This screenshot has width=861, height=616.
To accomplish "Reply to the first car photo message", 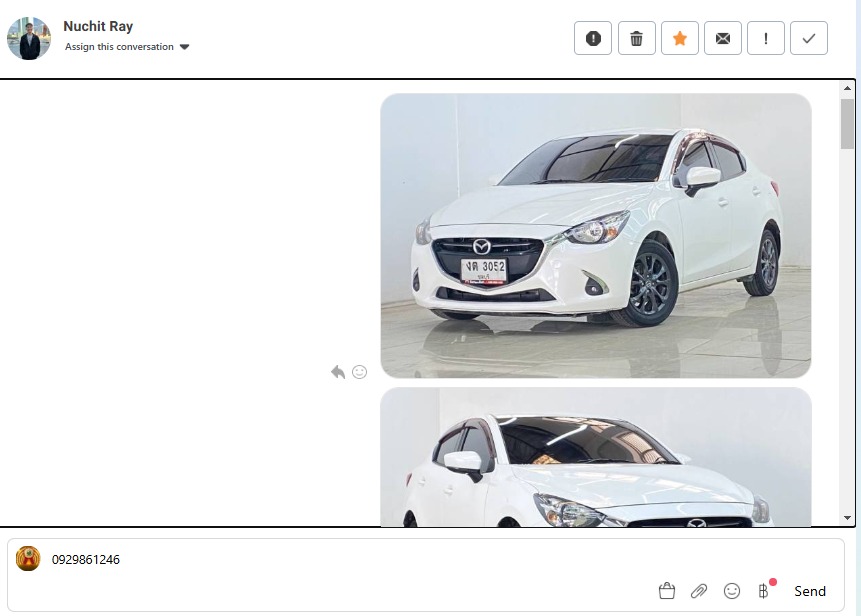I will (338, 372).
